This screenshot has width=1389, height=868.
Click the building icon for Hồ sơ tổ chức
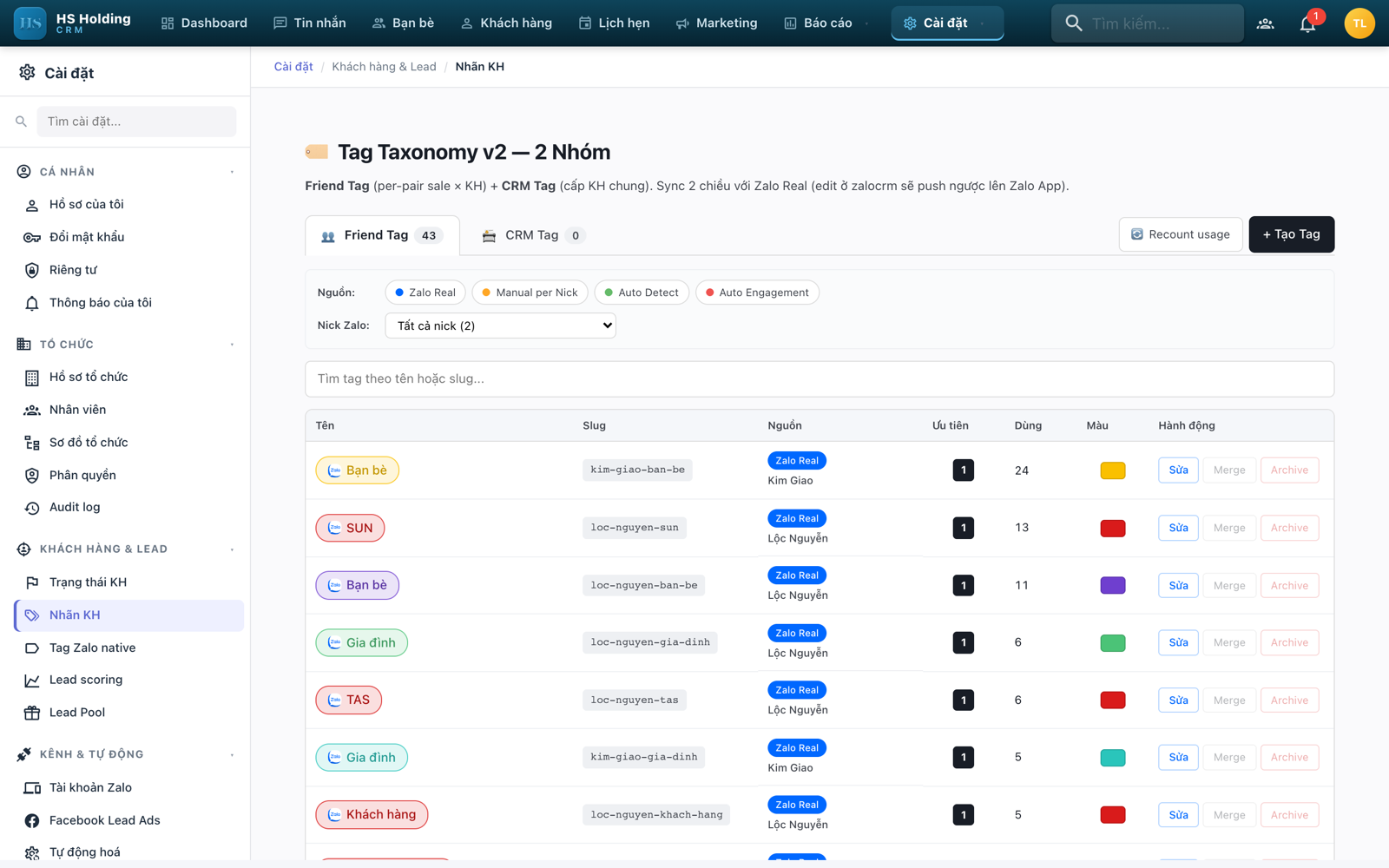[32, 378]
